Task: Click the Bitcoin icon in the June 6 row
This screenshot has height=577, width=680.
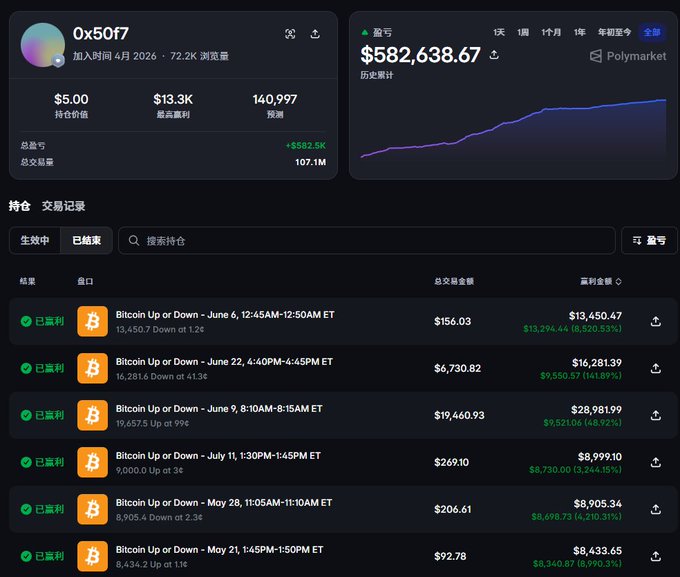Action: click(92, 321)
